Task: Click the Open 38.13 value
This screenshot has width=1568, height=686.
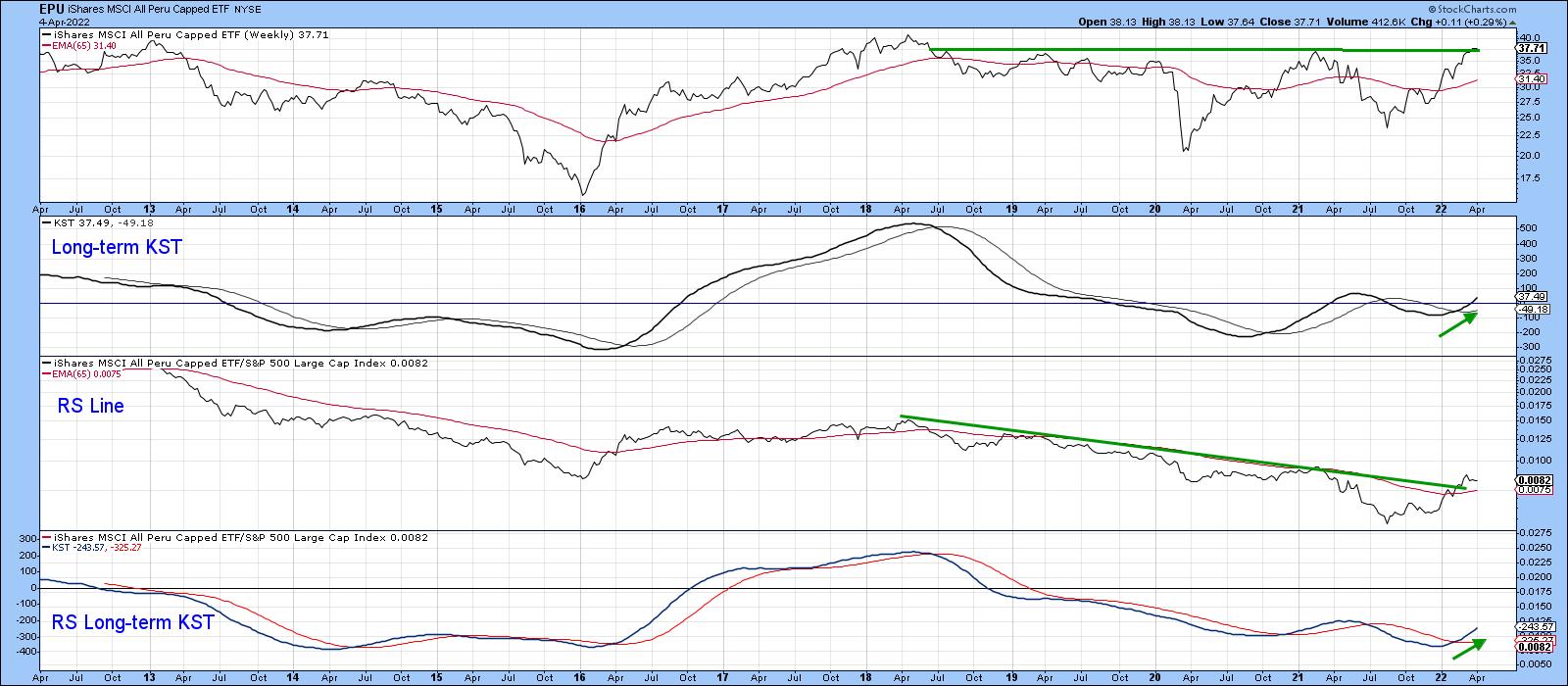Action: (x=1105, y=21)
